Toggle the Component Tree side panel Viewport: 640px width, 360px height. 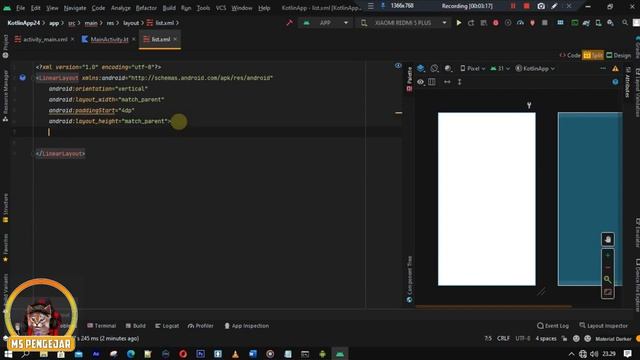409,279
